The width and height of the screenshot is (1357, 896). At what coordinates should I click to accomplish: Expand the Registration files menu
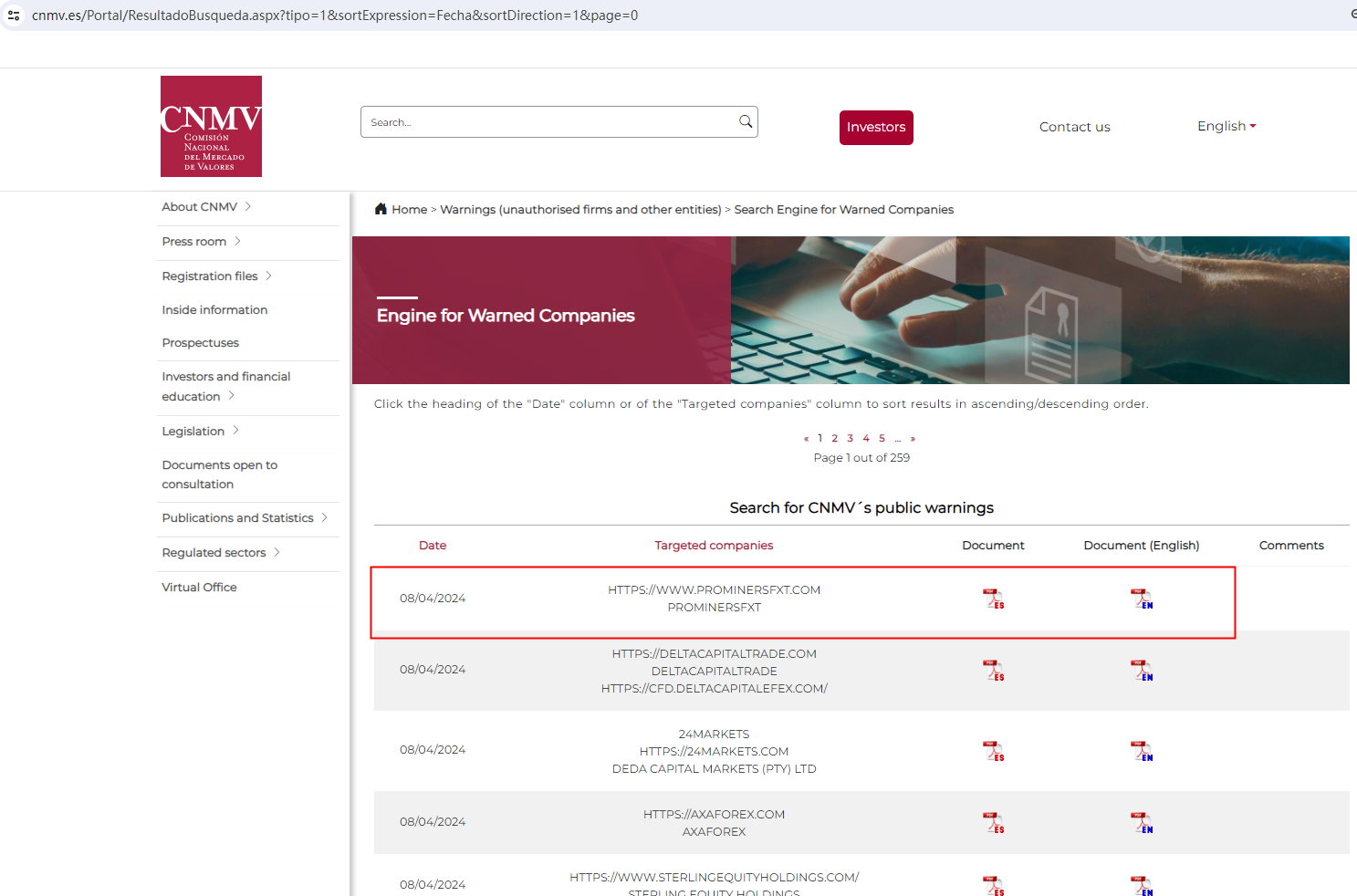[x=216, y=276]
